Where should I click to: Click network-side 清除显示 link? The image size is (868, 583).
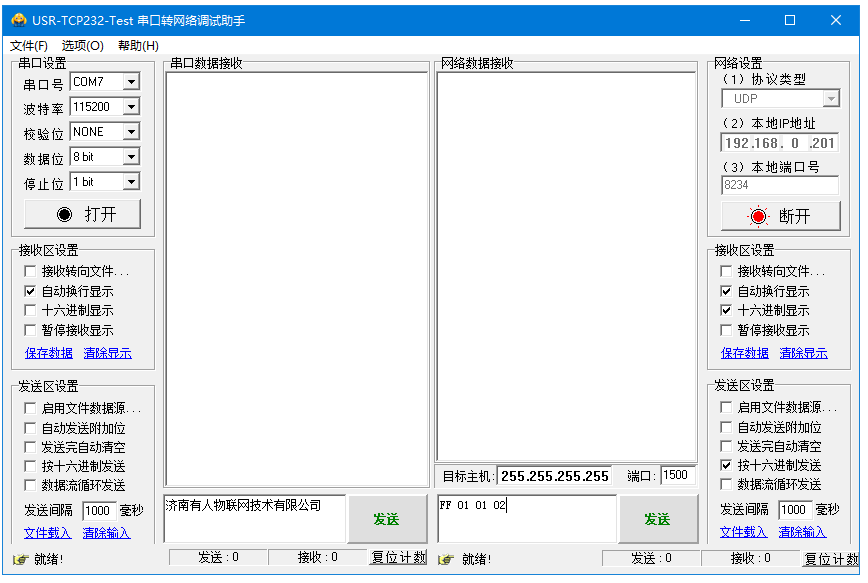[x=805, y=353]
